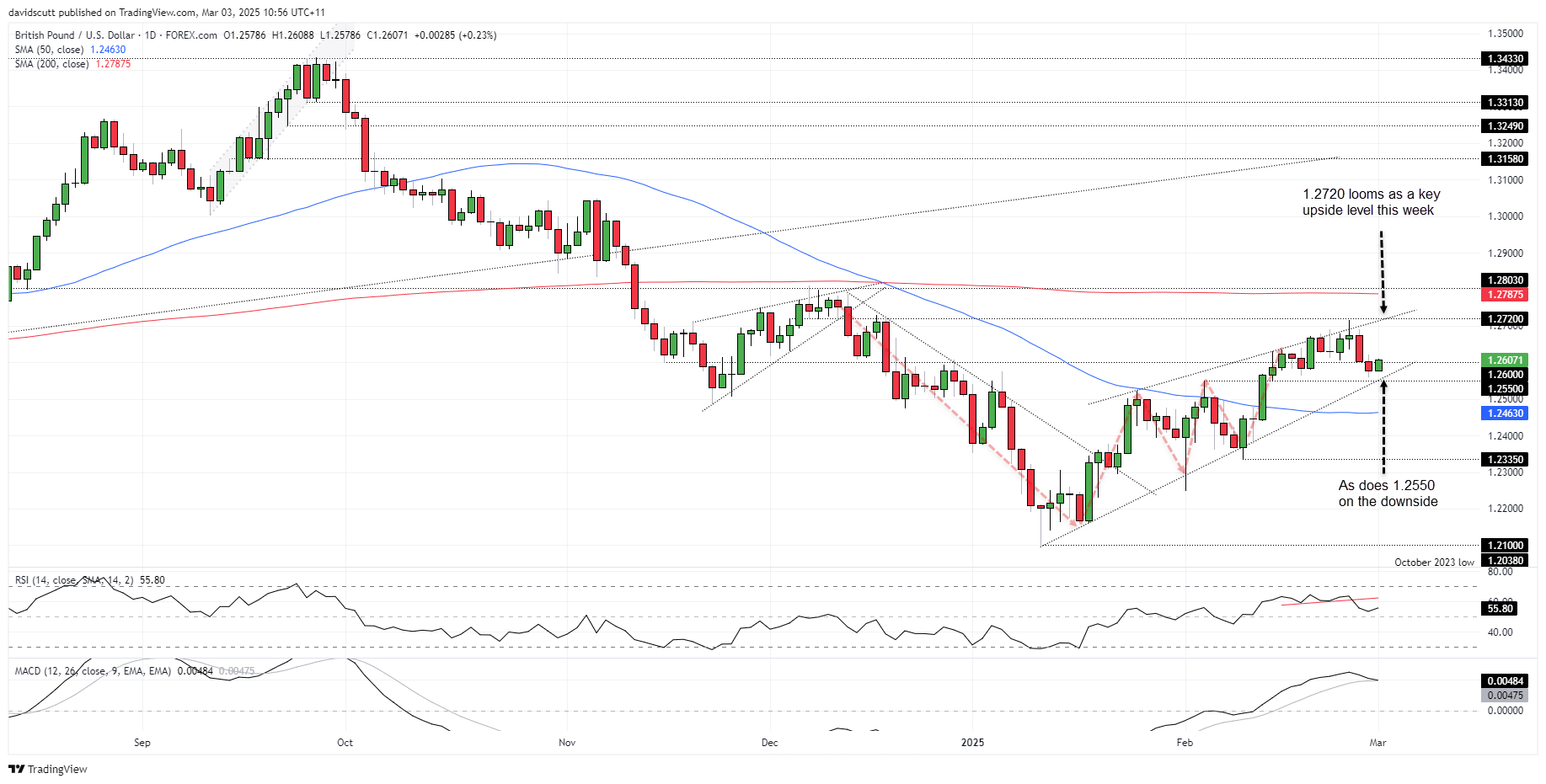Click the Sep label on time axis
The image size is (1546, 784).
[x=142, y=743]
